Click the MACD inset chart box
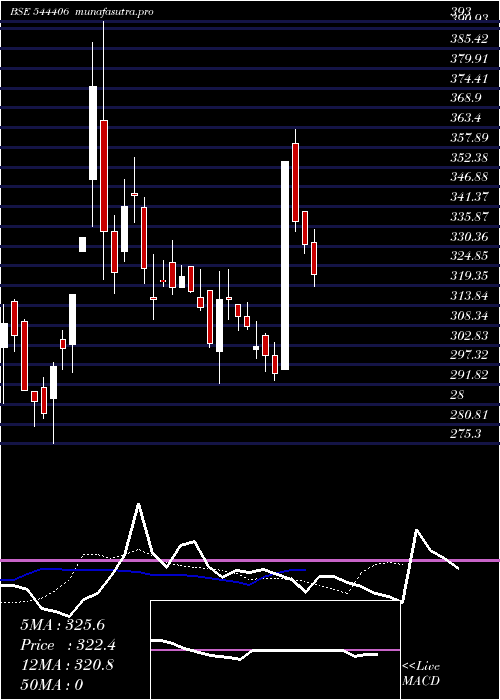 point(275,650)
